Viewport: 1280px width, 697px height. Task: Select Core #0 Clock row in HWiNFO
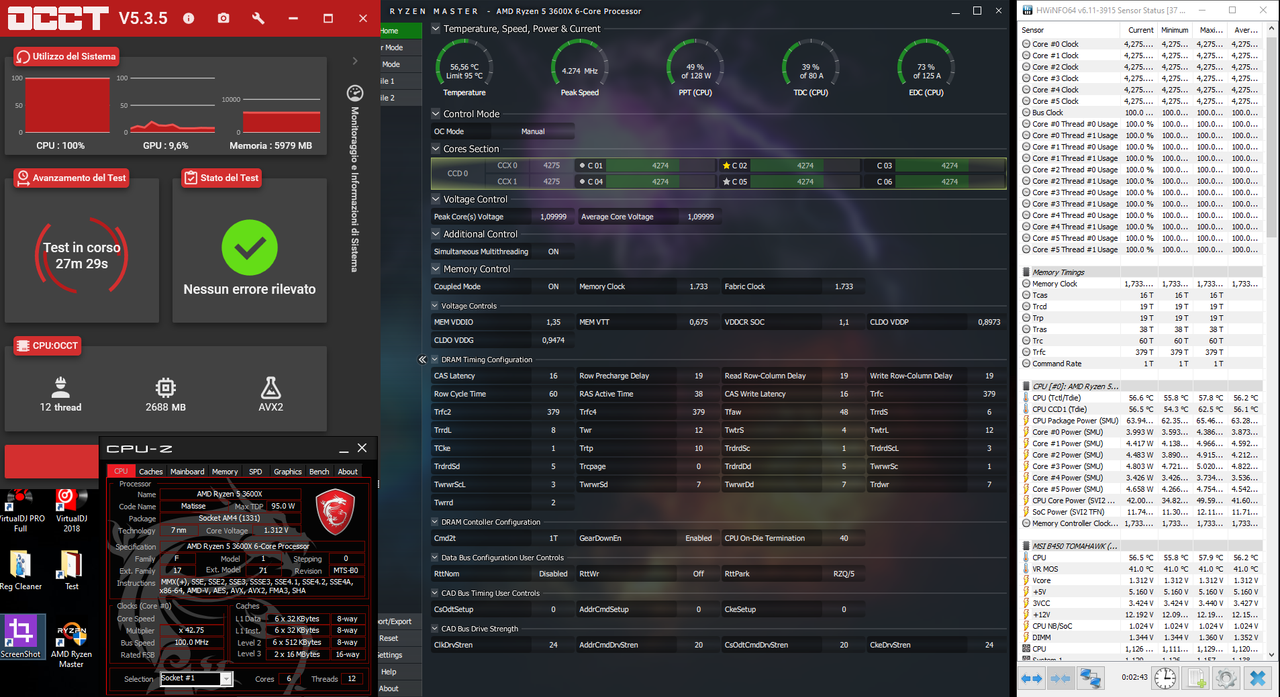[1142, 44]
